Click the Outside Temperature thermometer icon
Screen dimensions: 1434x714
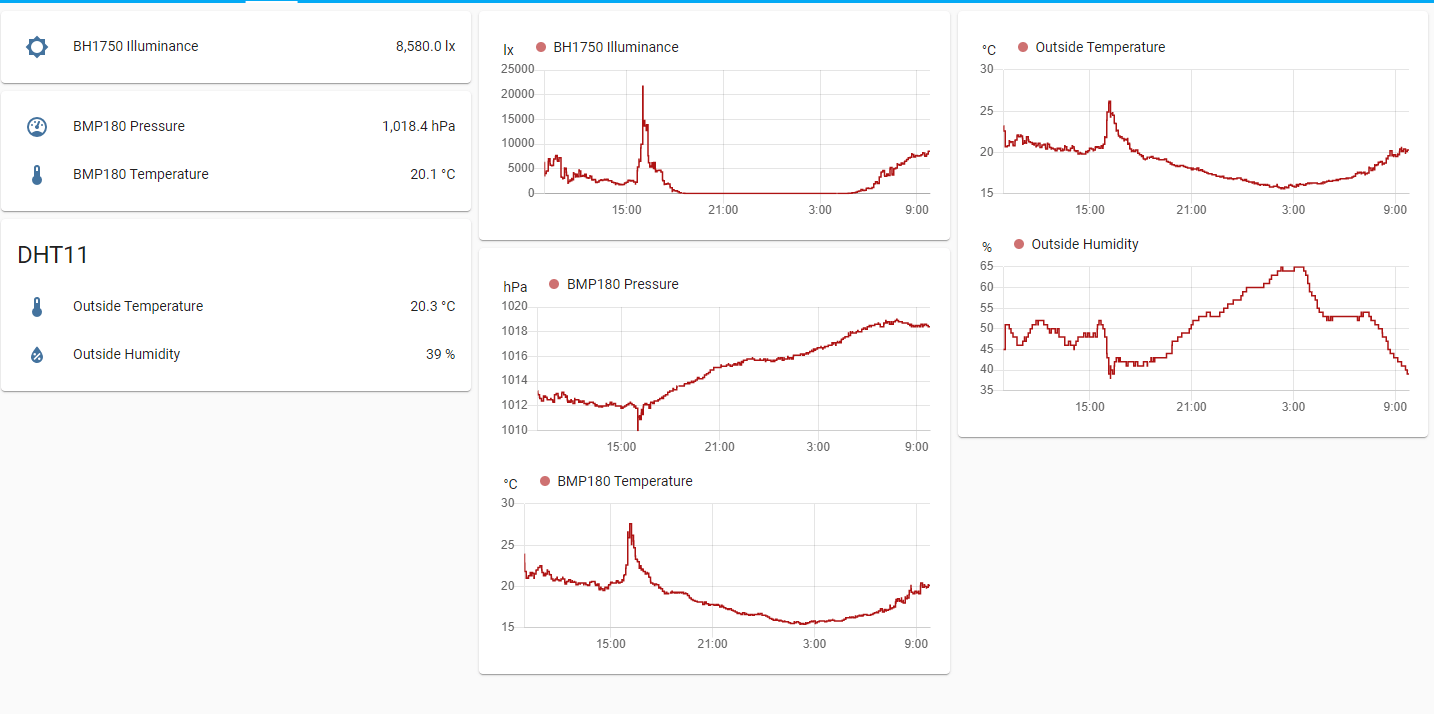(x=37, y=307)
